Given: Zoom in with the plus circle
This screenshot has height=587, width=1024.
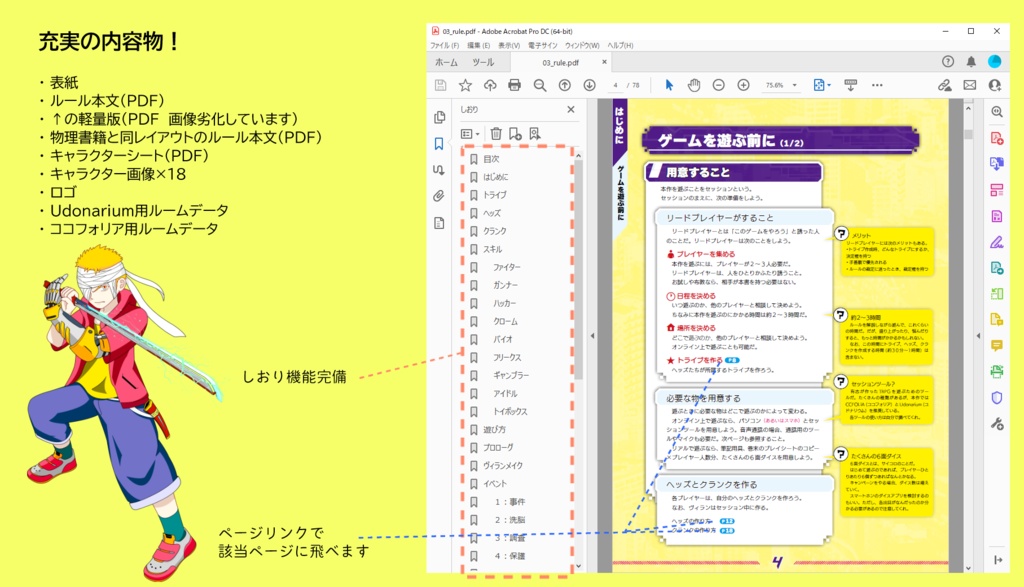Looking at the screenshot, I should click(x=743, y=86).
